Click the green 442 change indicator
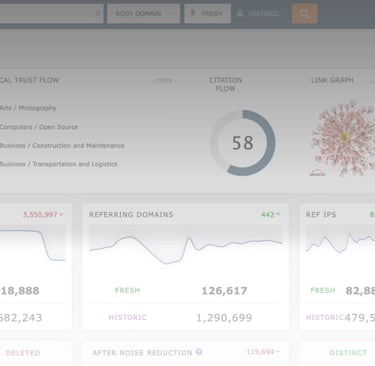The width and height of the screenshot is (375, 366). click(270, 215)
